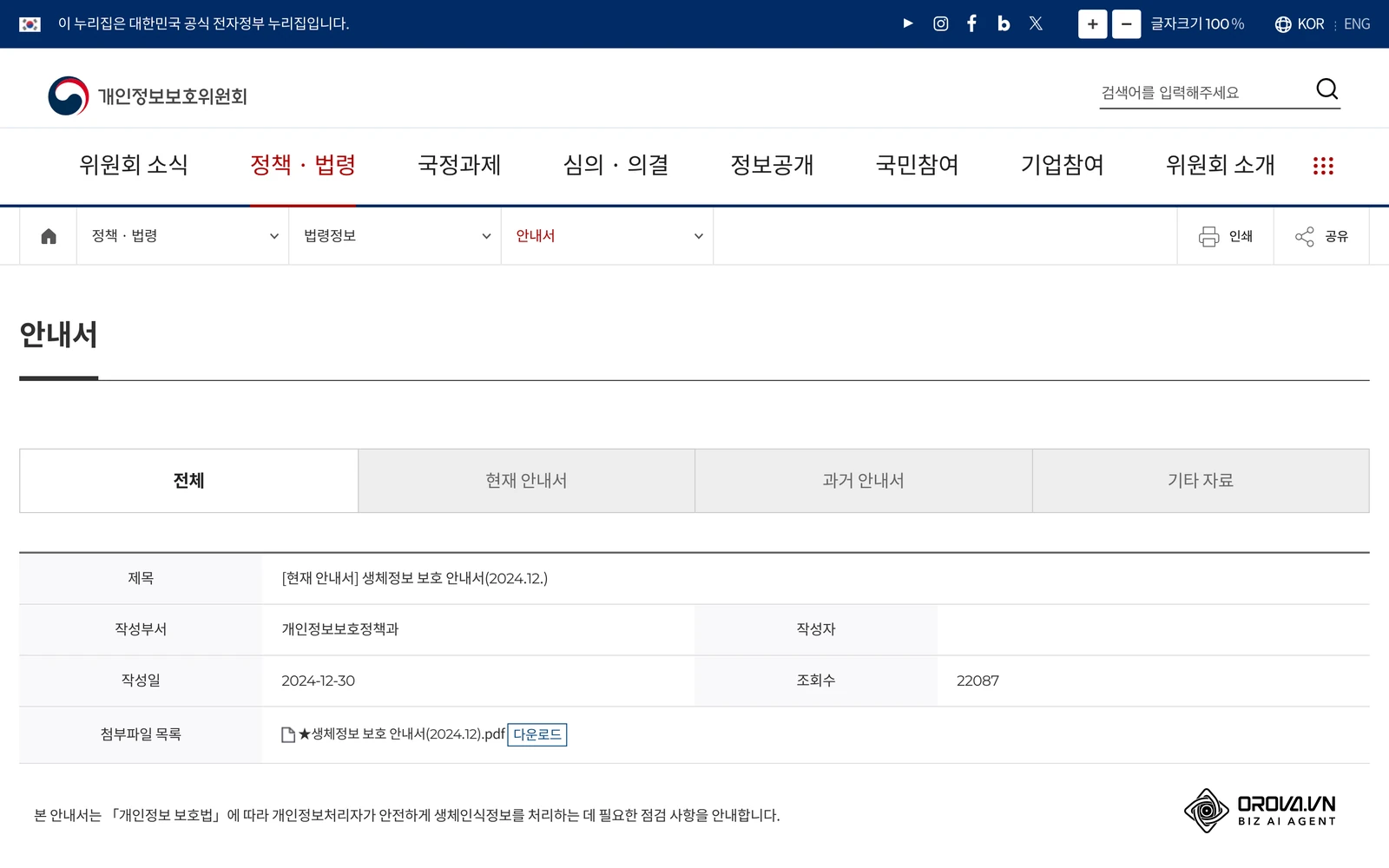Open the 국정과제 menu
The image size is (1389, 868).
tap(459, 165)
